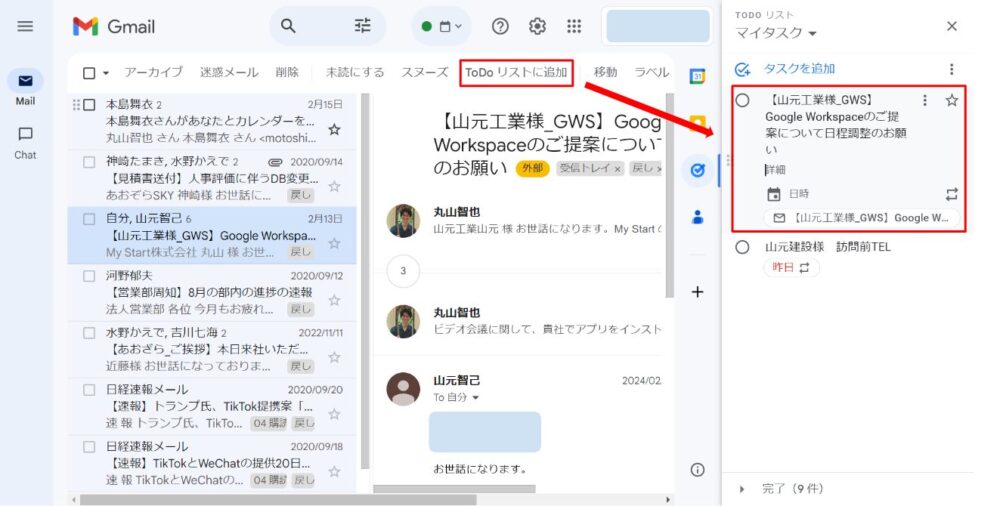Screen dimensions: 1000x506
Task: Click the plus get add-ons icon
Action: point(698,292)
